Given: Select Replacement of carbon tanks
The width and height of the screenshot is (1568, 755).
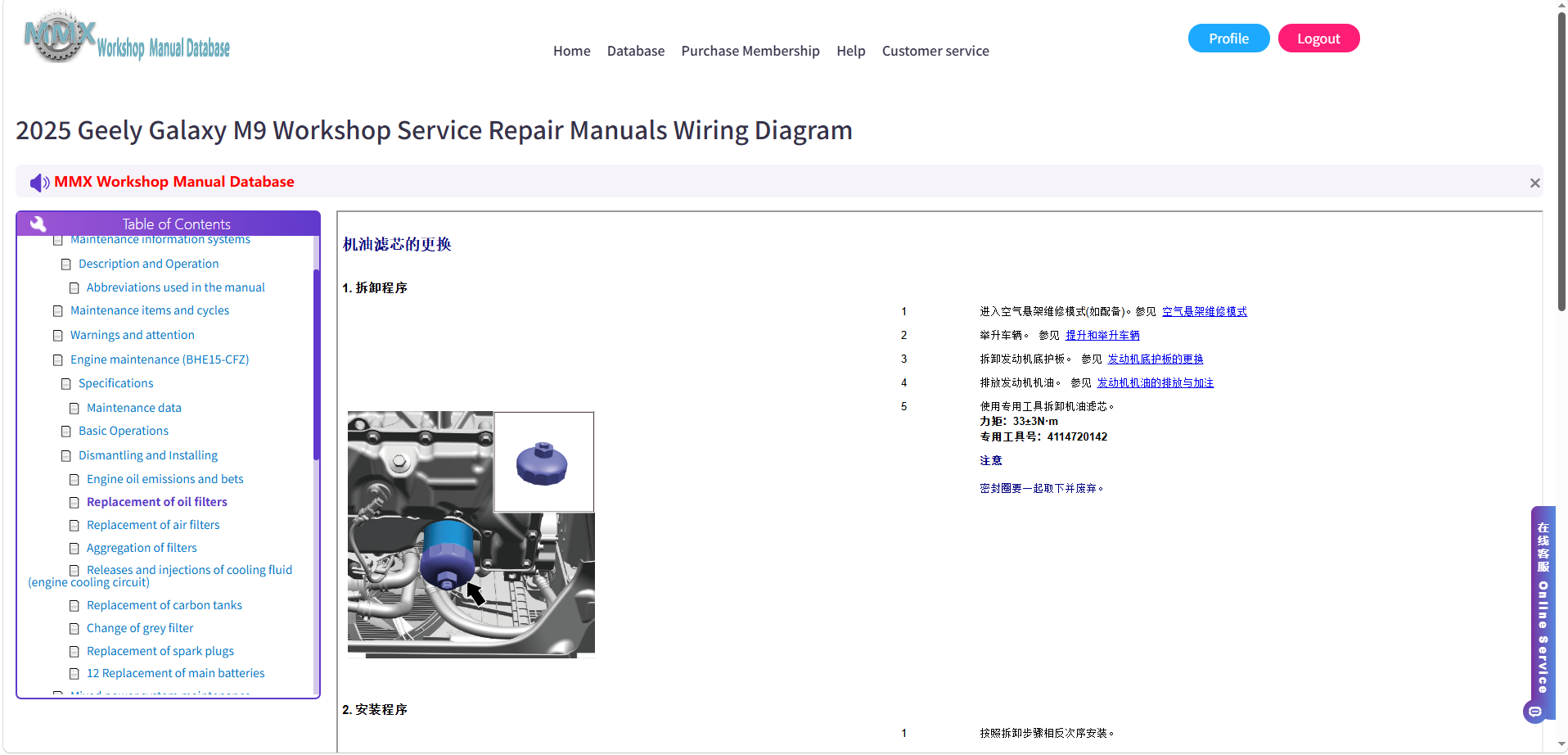Looking at the screenshot, I should 164,605.
